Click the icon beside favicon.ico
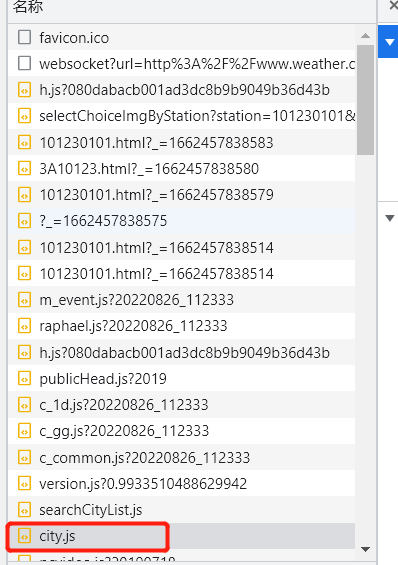398x565 pixels. 24,37
